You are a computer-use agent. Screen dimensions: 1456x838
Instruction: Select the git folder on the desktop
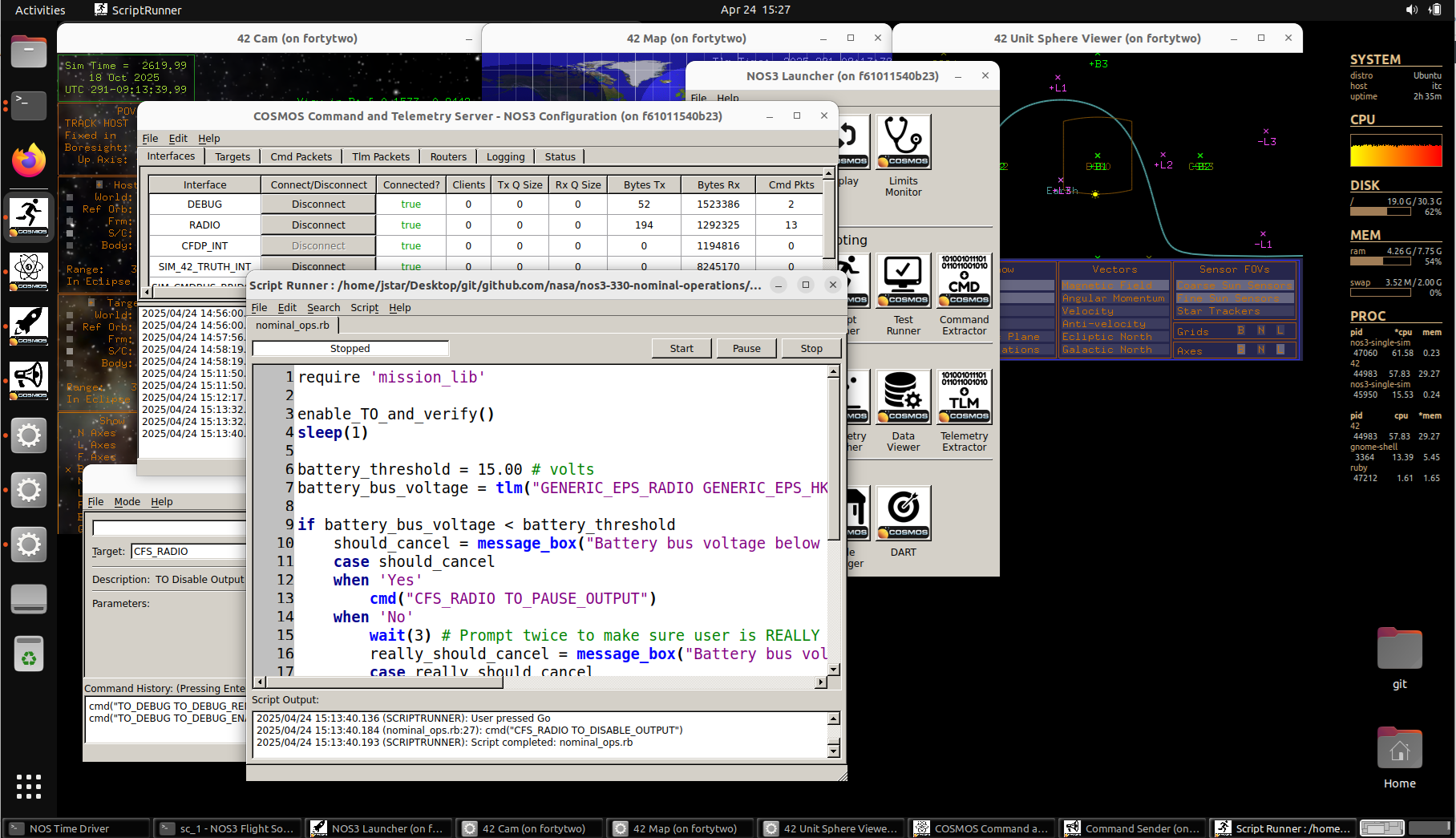(x=1399, y=658)
